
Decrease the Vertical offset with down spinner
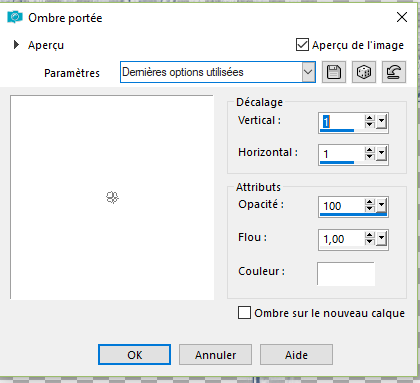point(369,125)
